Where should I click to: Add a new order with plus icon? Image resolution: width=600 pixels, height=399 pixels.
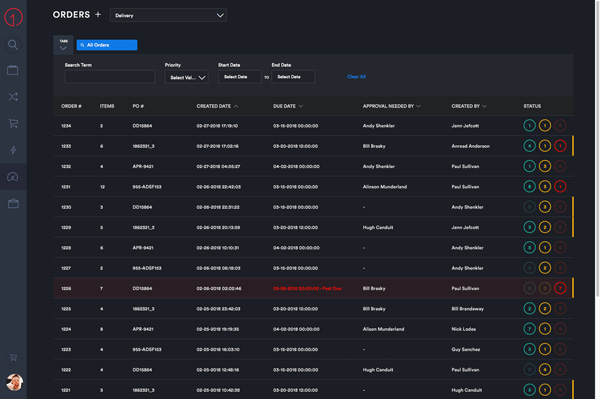[x=98, y=15]
